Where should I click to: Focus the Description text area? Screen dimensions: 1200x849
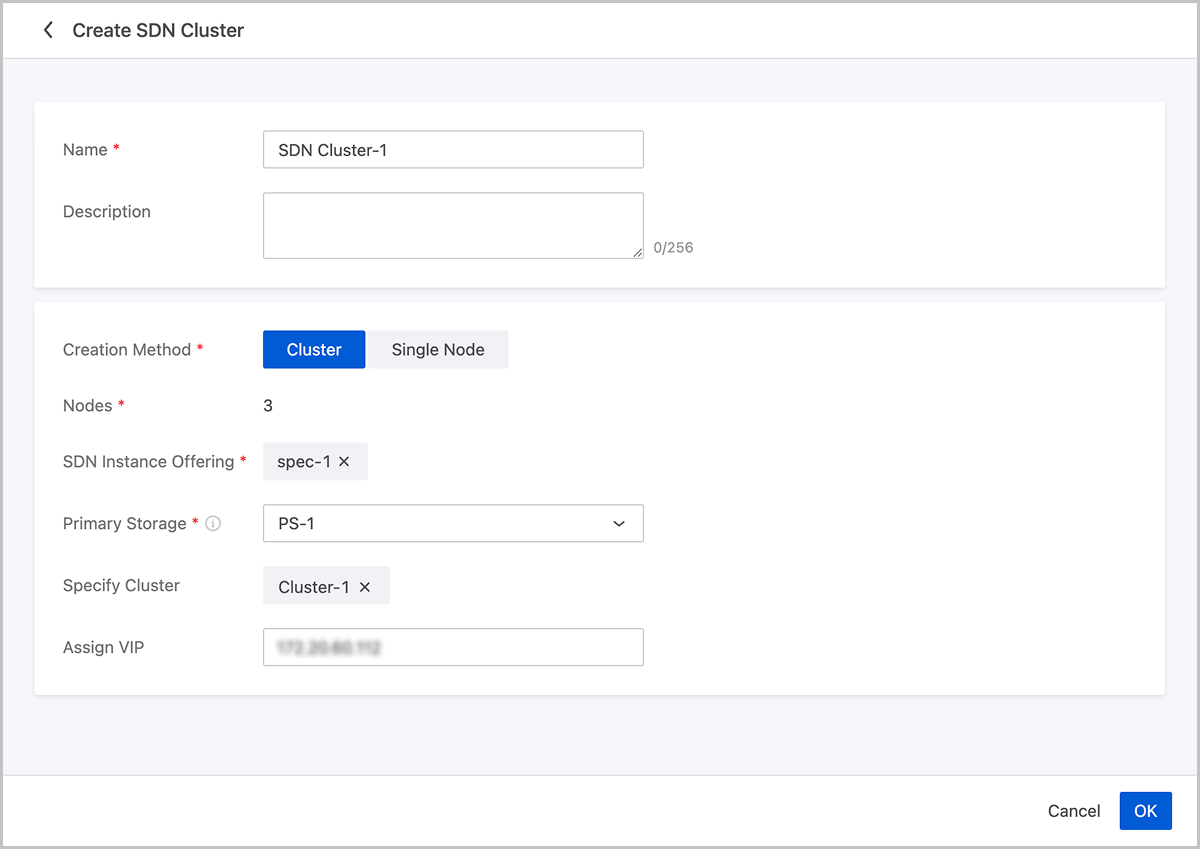click(x=452, y=225)
